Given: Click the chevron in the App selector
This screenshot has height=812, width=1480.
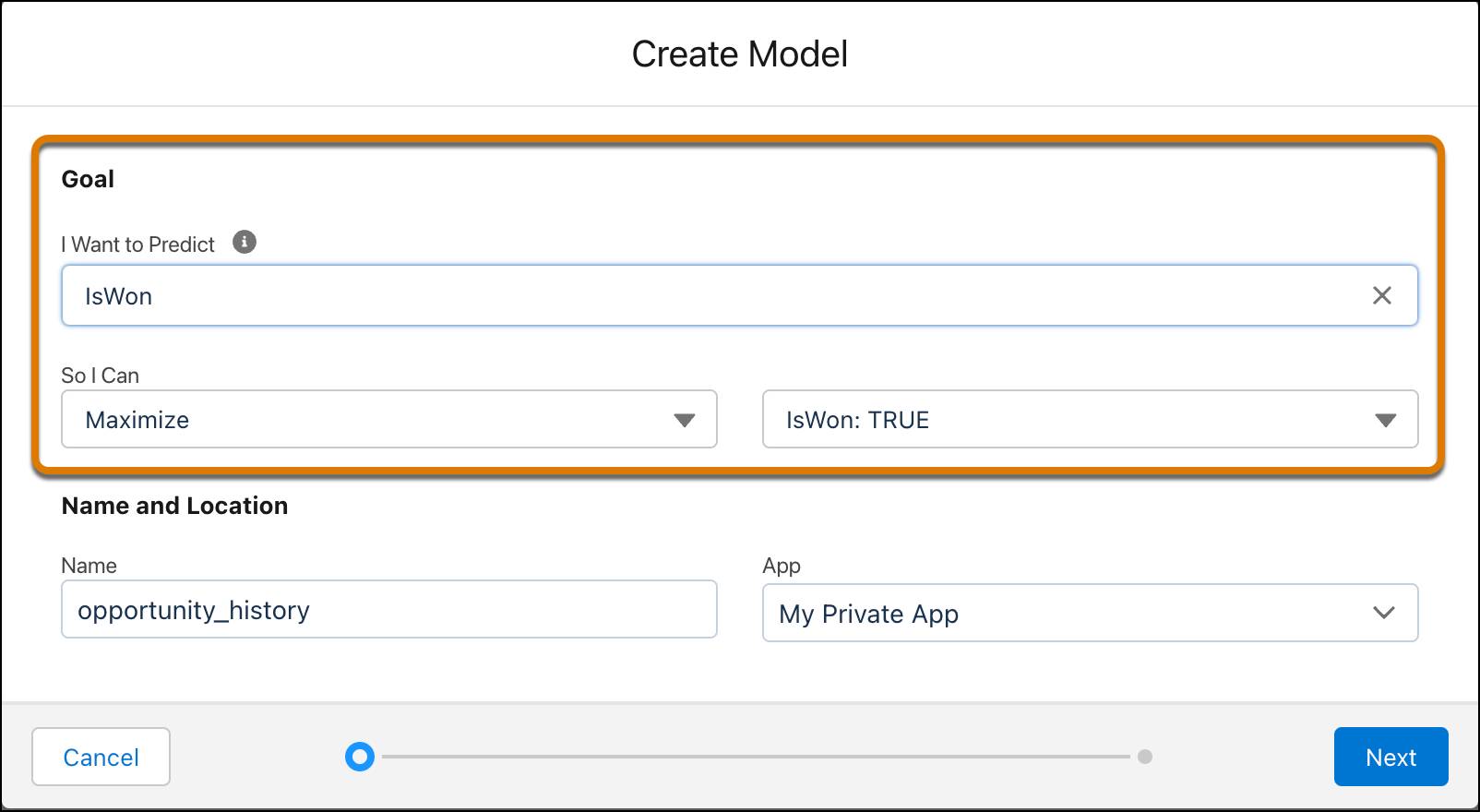Looking at the screenshot, I should 1383,613.
